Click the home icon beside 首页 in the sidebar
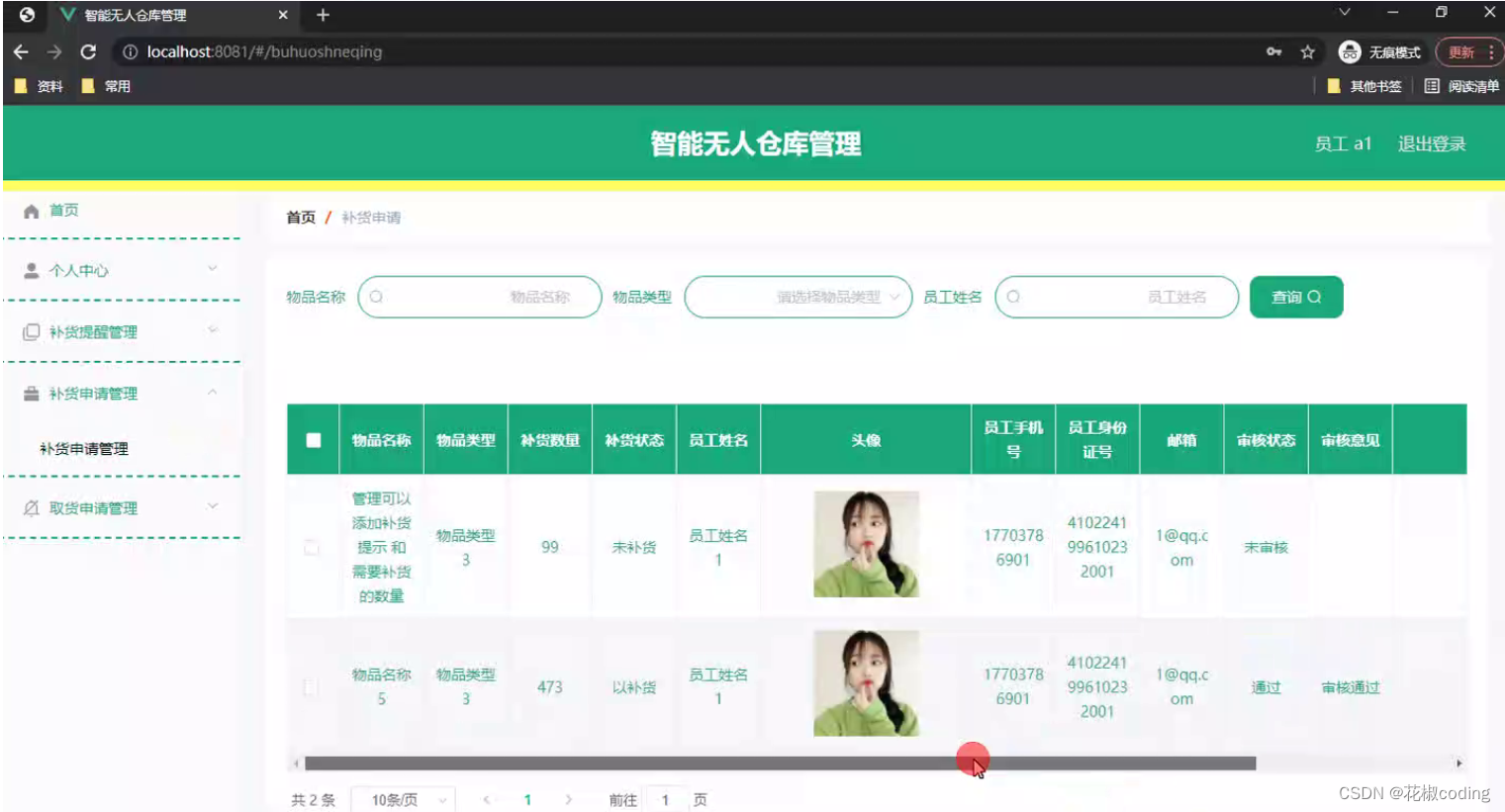This screenshot has height=812, width=1505. (31, 211)
